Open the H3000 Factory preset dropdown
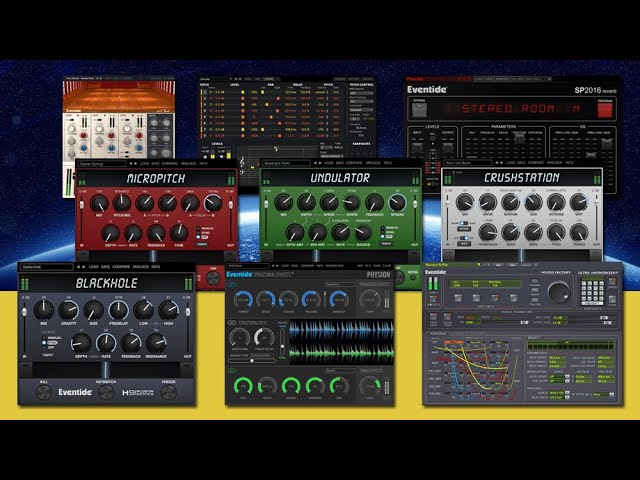 point(453,265)
